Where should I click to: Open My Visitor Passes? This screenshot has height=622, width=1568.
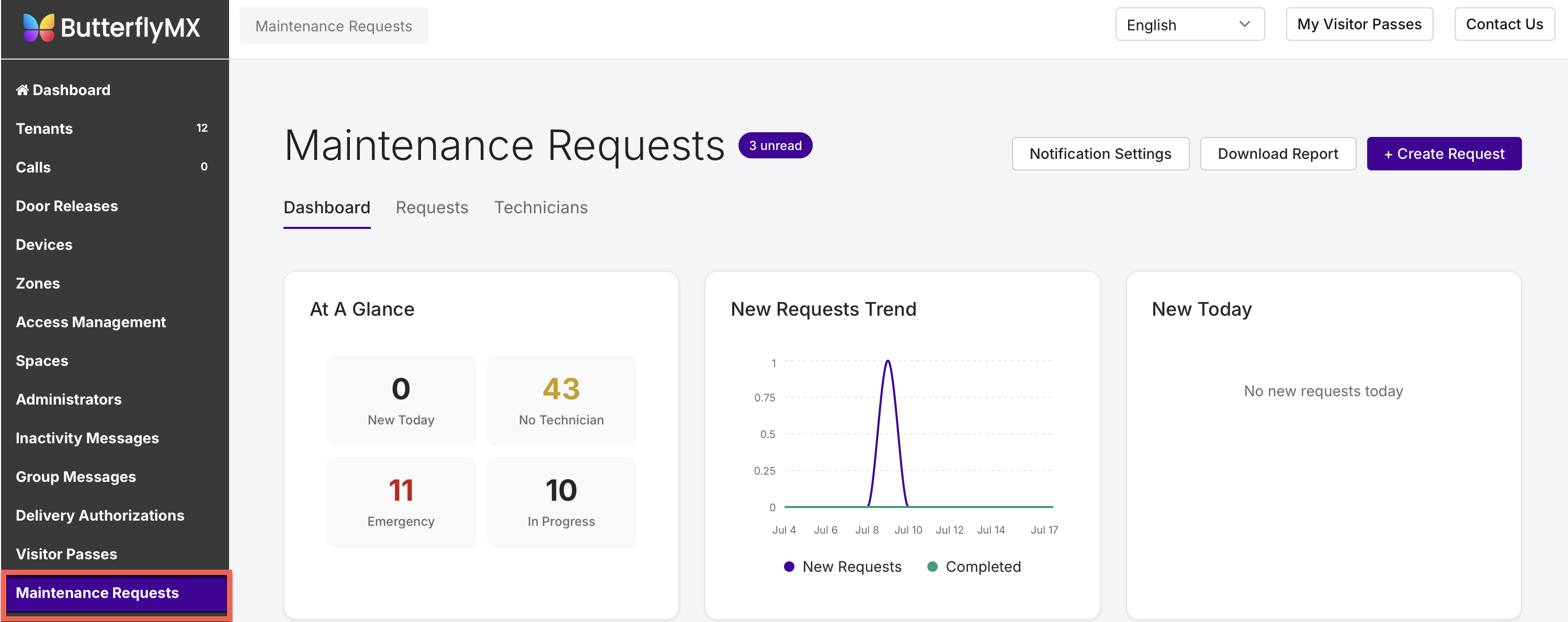(1359, 25)
